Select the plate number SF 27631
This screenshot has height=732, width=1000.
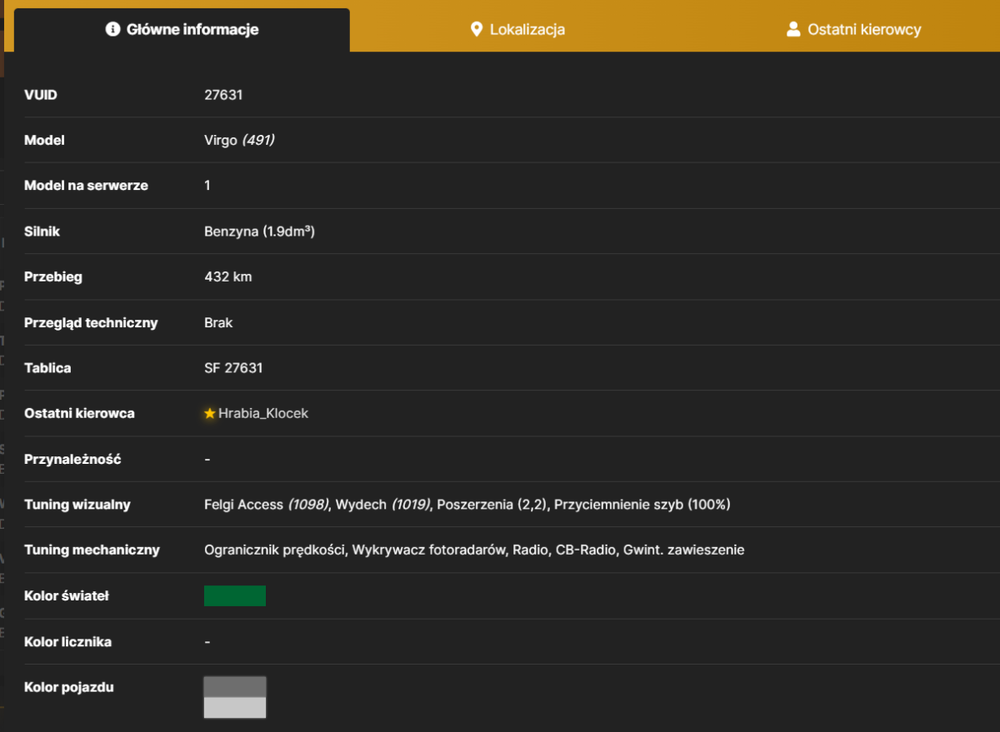(233, 368)
